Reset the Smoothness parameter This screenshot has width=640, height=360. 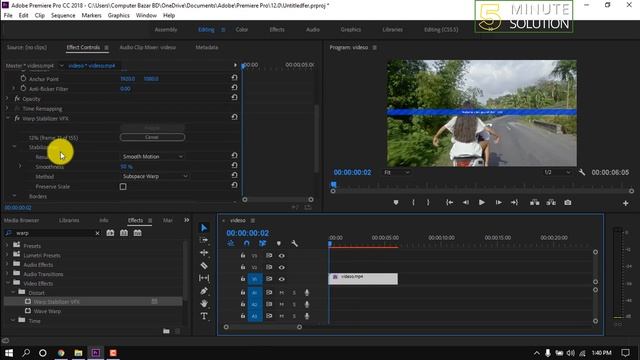(234, 165)
